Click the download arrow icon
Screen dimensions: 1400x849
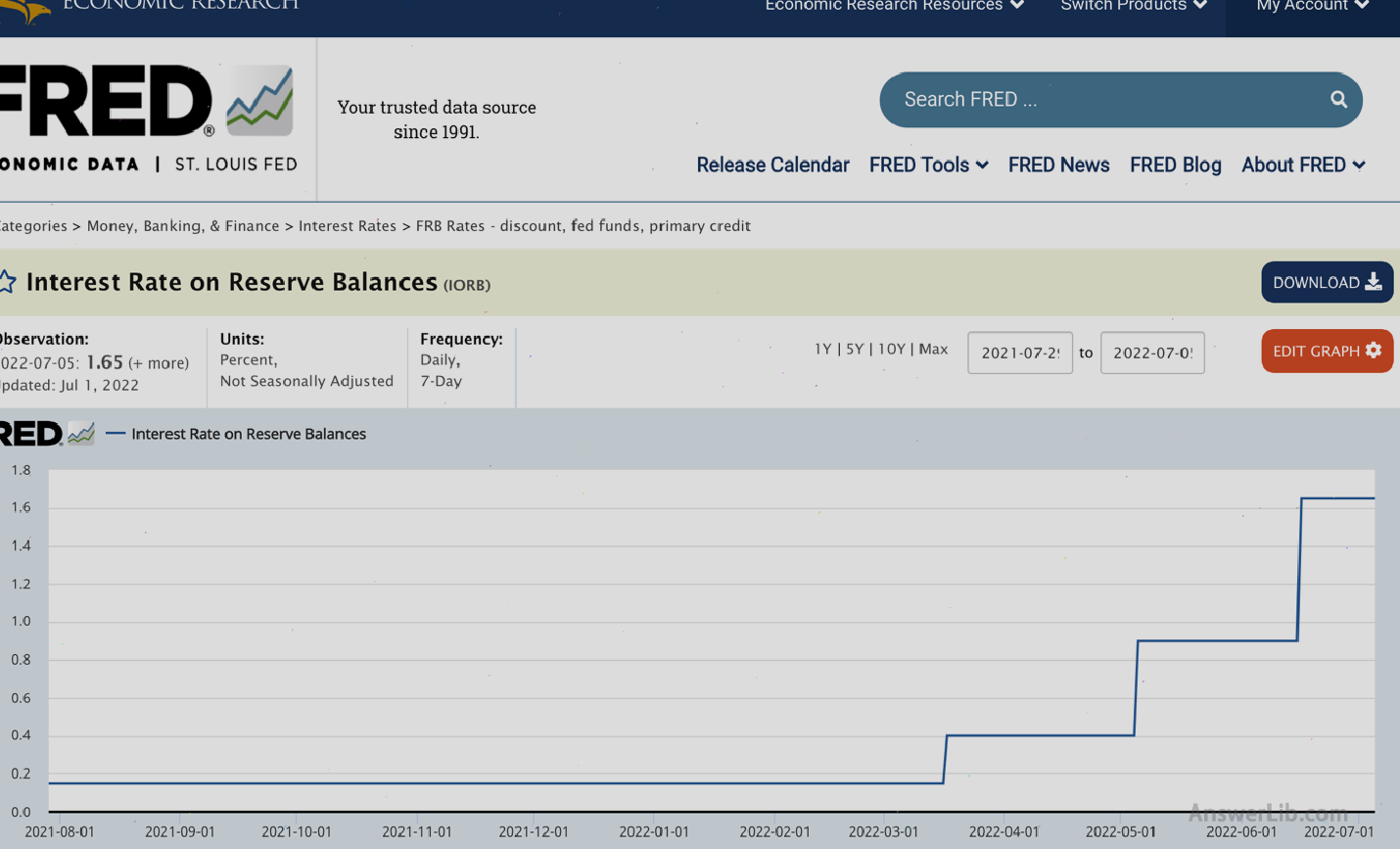click(1374, 282)
